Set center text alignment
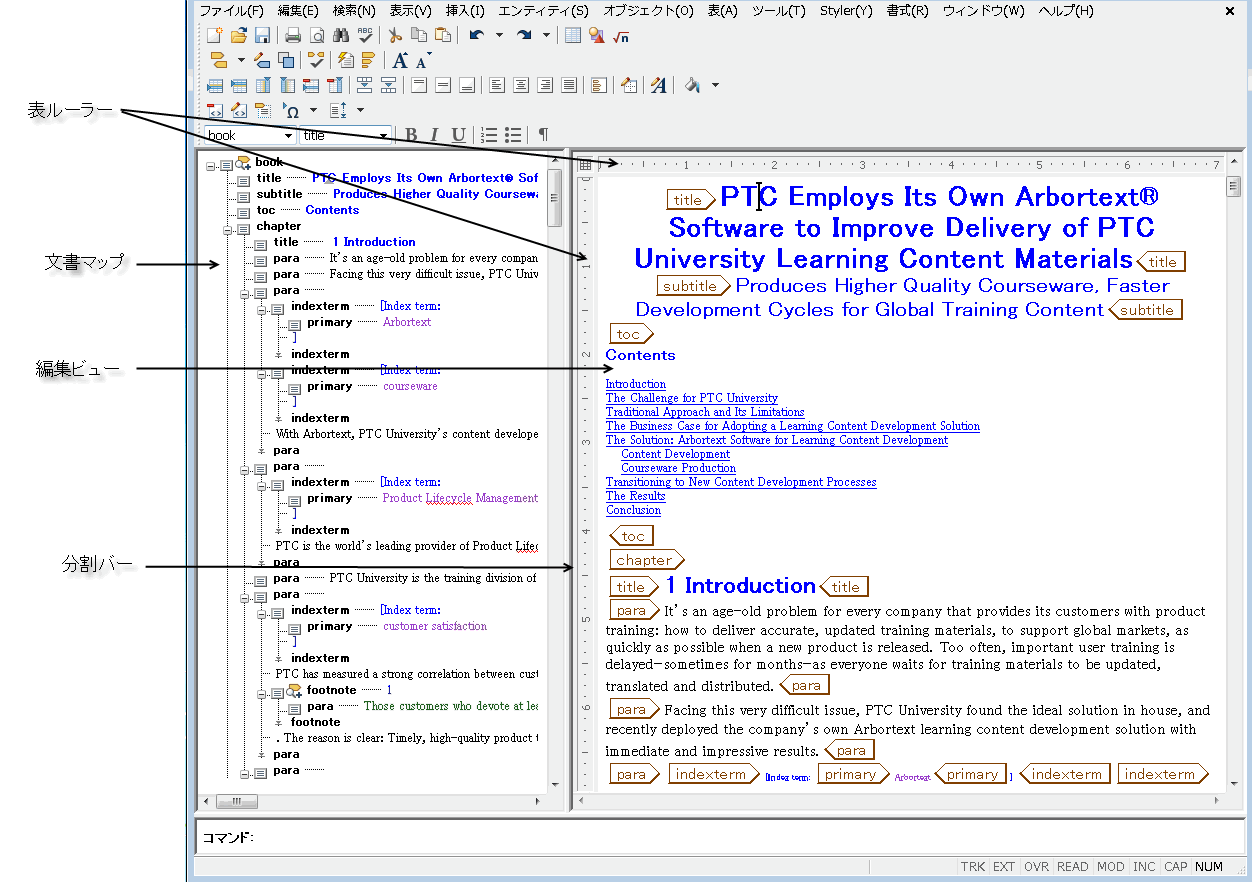The width and height of the screenshot is (1252, 882). click(x=521, y=85)
